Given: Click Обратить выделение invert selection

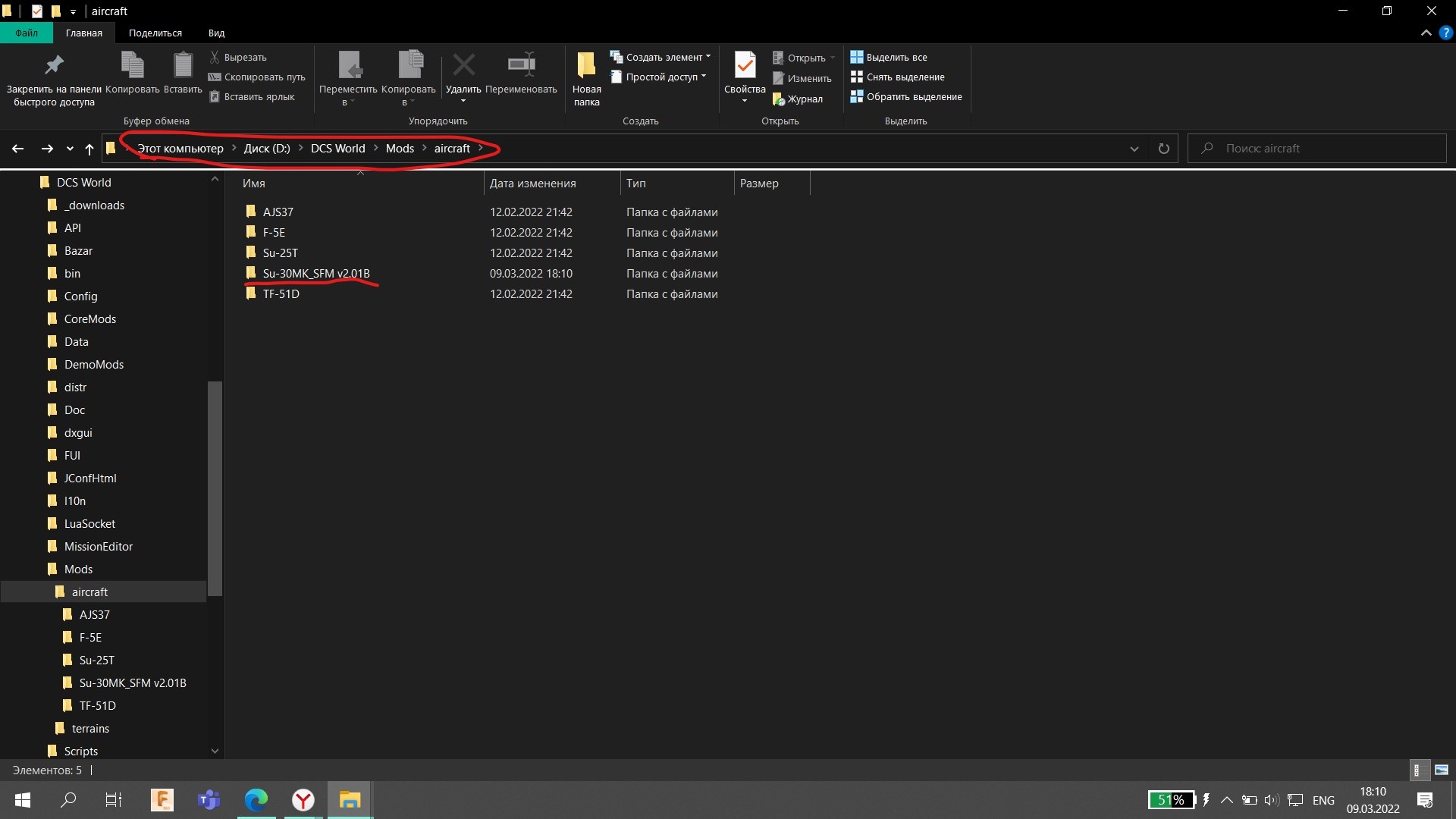Looking at the screenshot, I should pos(906,96).
